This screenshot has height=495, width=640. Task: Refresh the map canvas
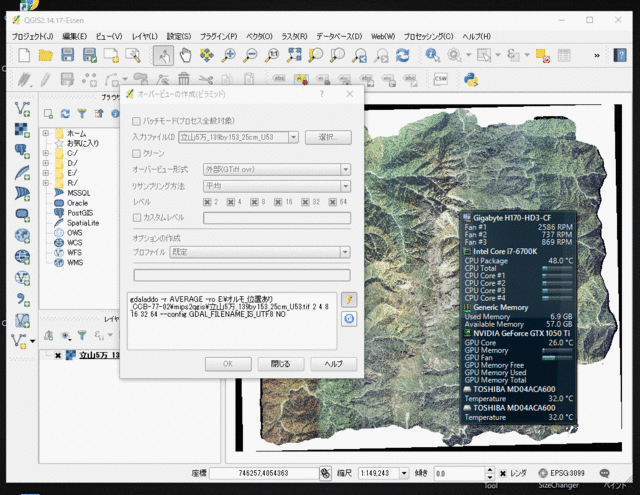(402, 55)
